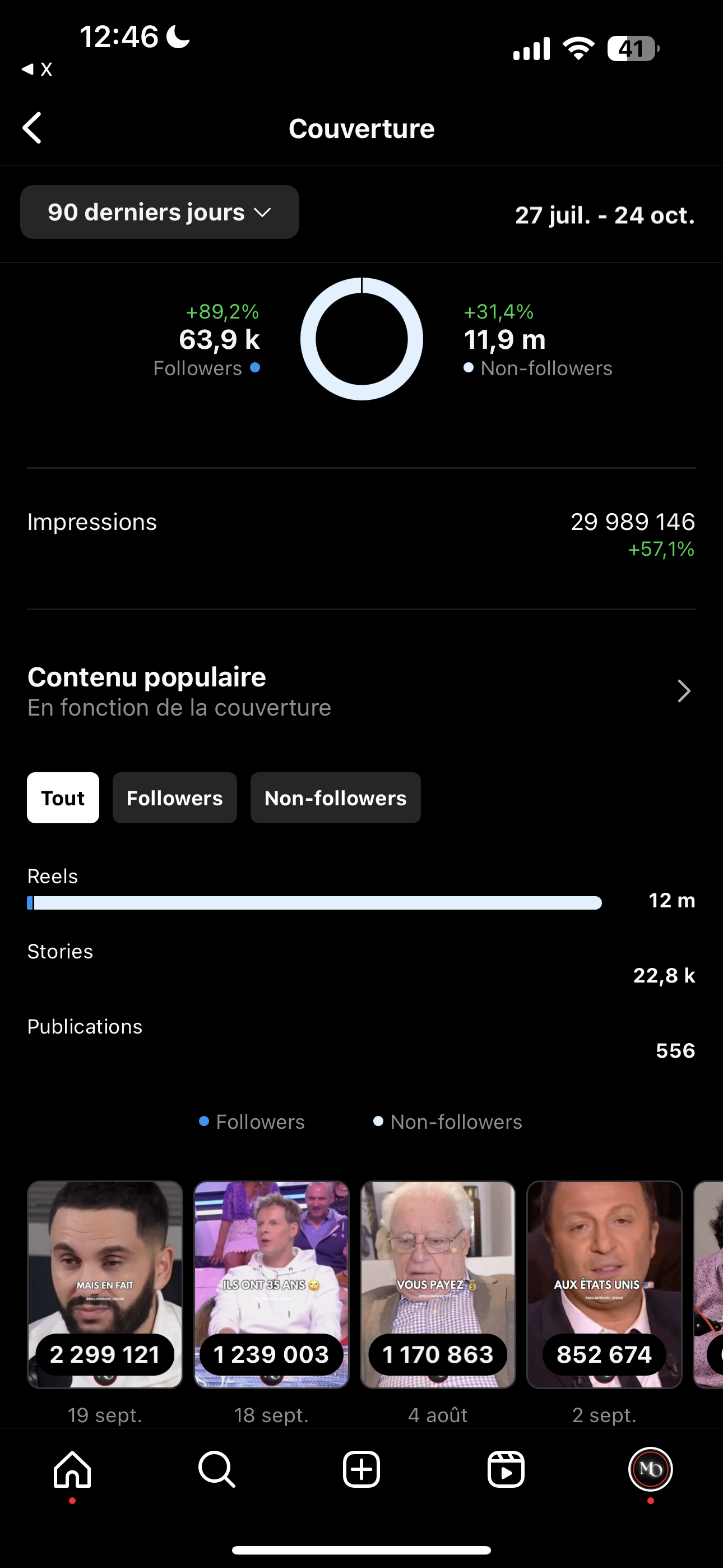
Task: Click the Reels reach progress bar
Action: (314, 903)
